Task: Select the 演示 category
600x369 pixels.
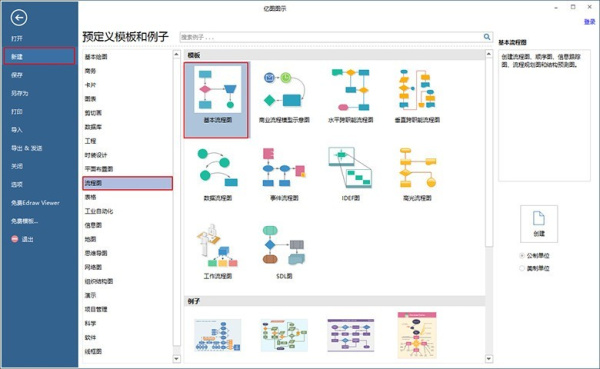Action: point(90,295)
